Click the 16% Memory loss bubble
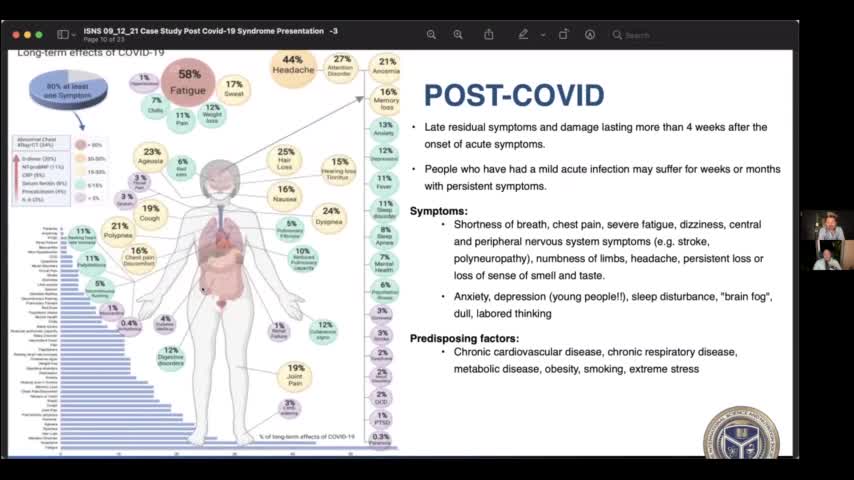Viewport: 854px width, 480px height. pos(386,100)
